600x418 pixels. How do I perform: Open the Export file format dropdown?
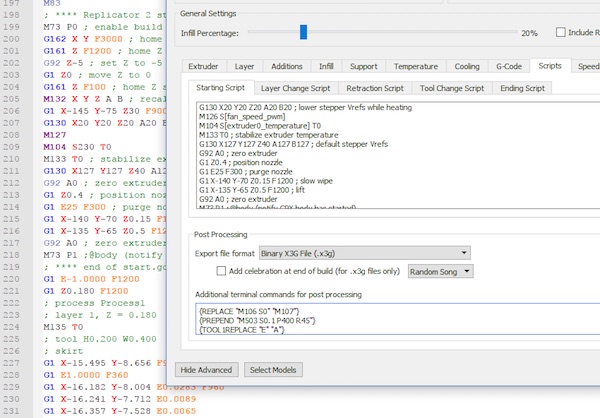pyautogui.click(x=365, y=253)
